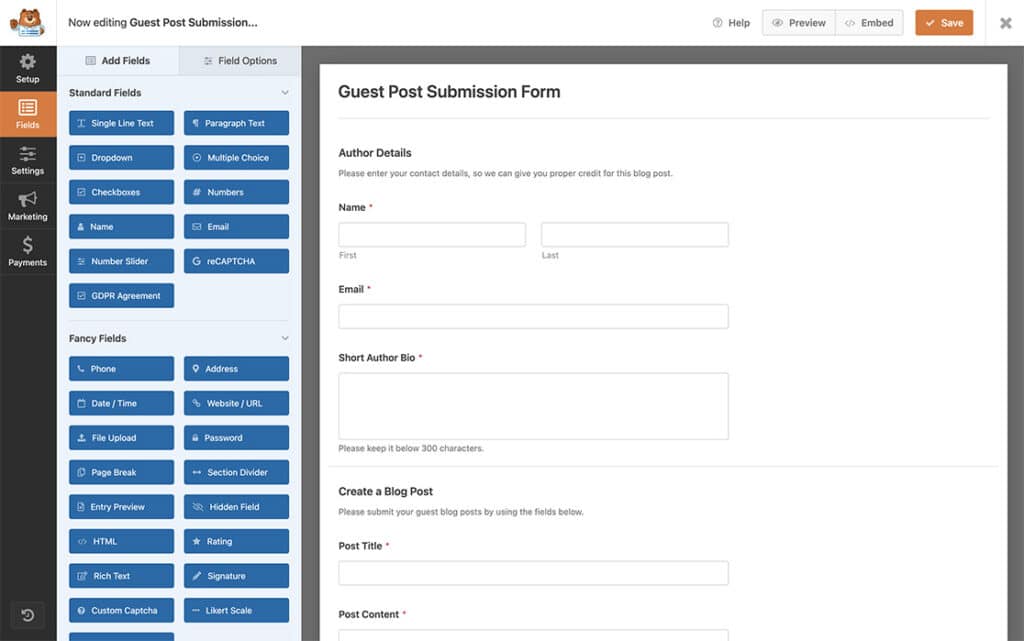Collapse the Fancy Fields section
The width and height of the screenshot is (1024, 641).
[x=286, y=338]
